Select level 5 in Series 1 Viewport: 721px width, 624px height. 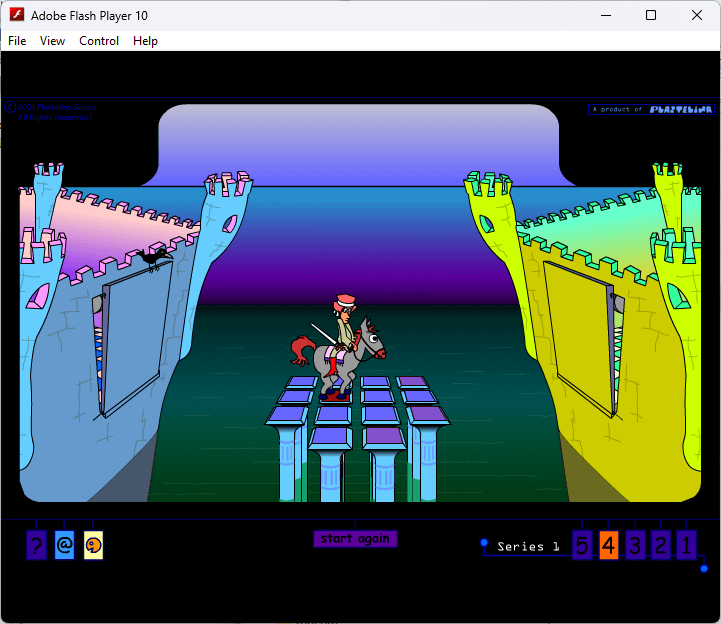pos(582,545)
